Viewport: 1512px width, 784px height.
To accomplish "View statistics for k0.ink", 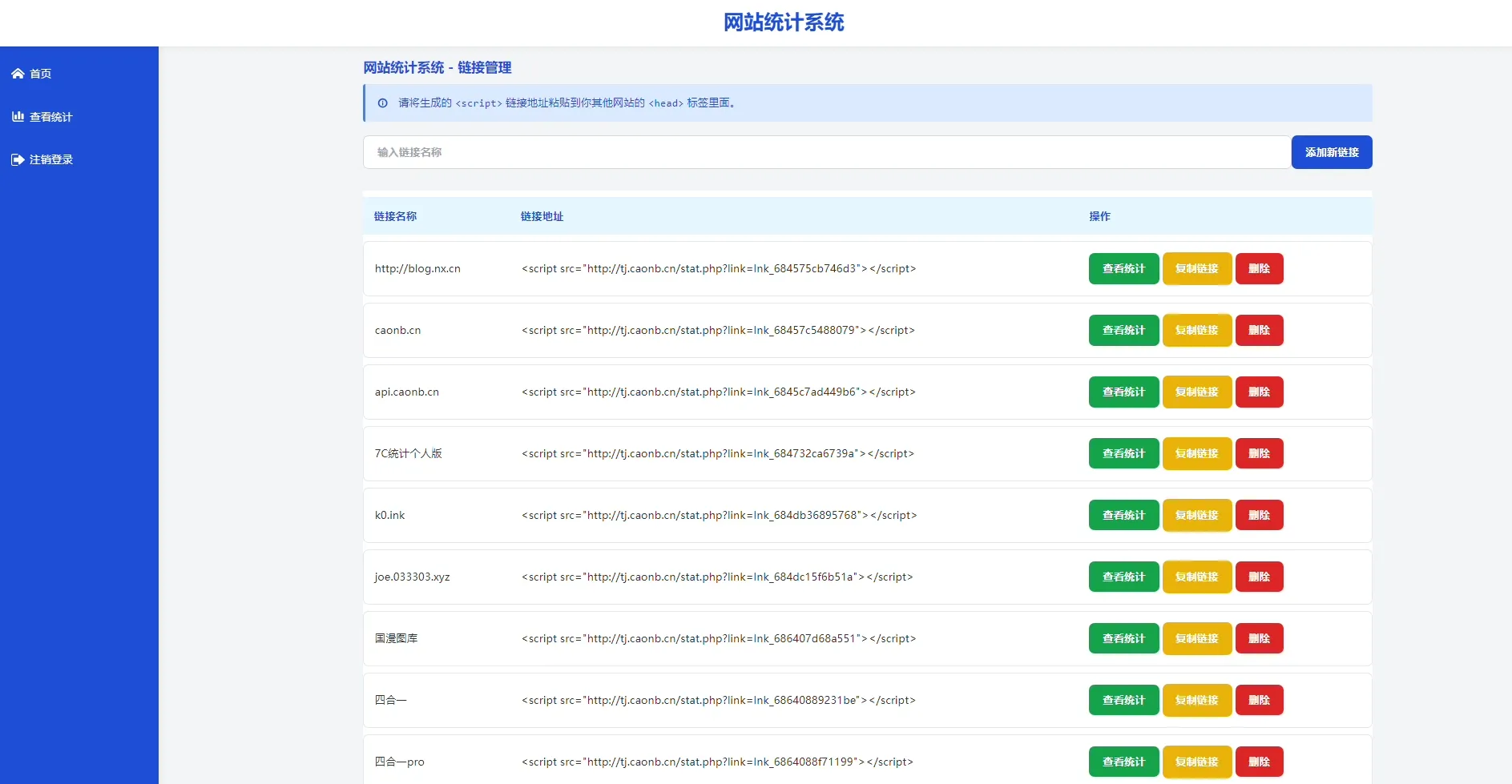I will click(1123, 515).
